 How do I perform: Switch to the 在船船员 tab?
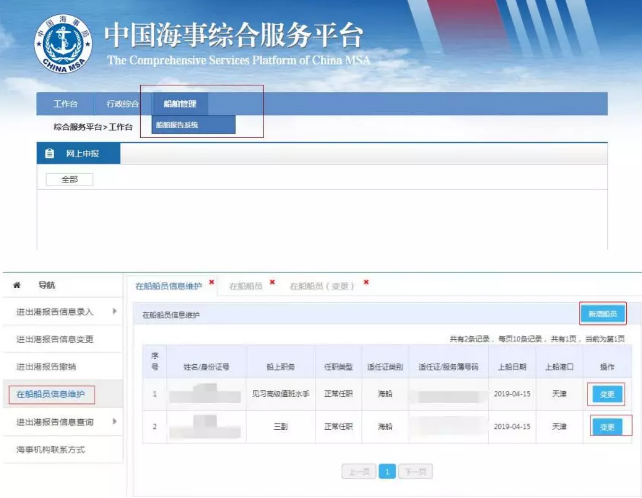(x=246, y=286)
